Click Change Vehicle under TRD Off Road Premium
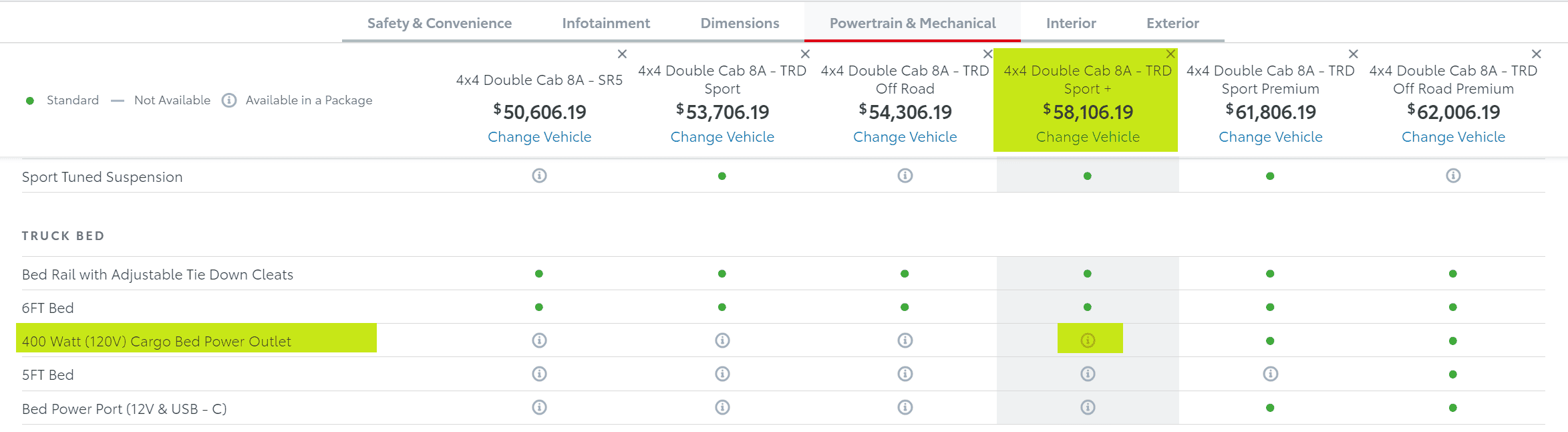The height and width of the screenshot is (432, 1568). [1453, 137]
